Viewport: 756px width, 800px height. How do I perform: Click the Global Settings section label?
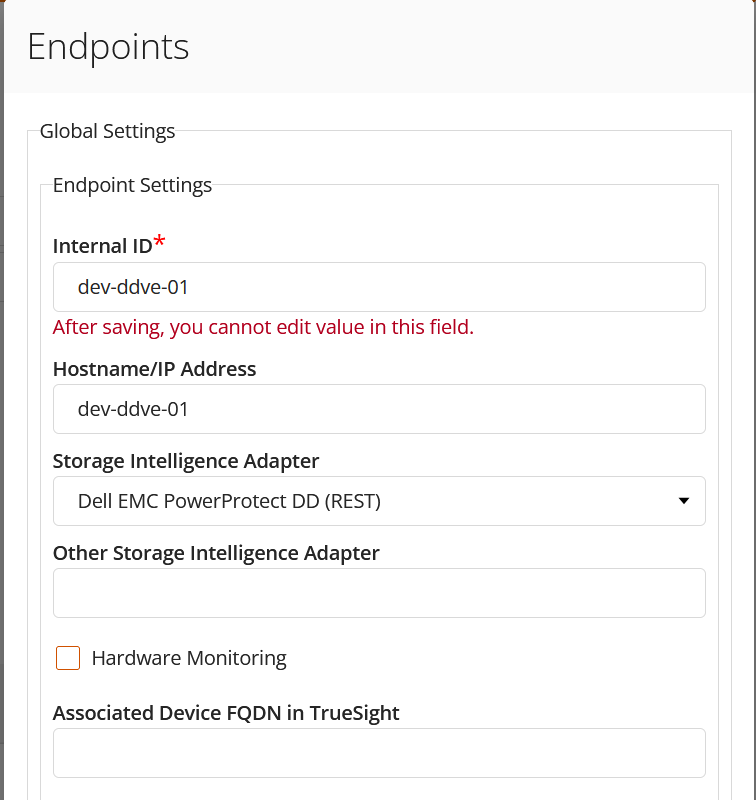(x=107, y=130)
